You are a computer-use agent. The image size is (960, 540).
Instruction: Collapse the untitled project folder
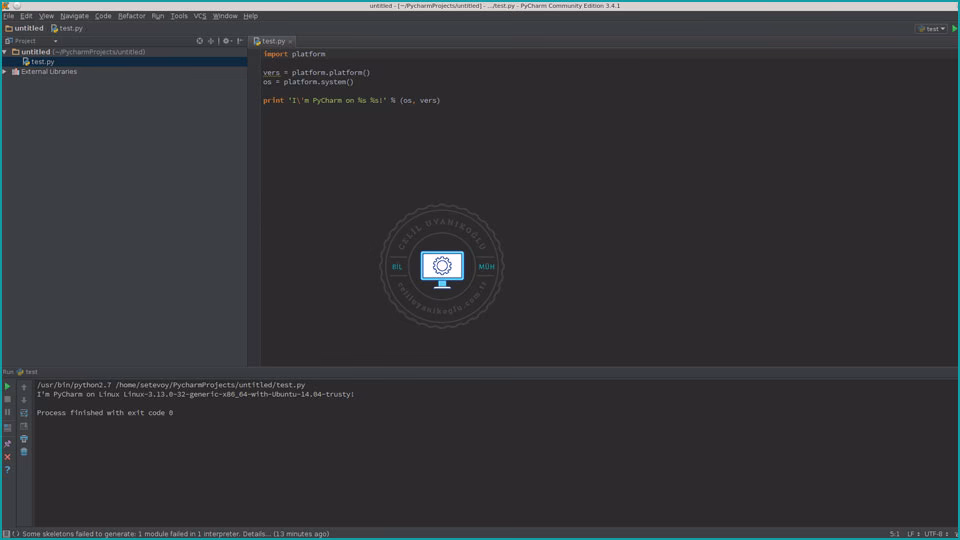[5, 52]
